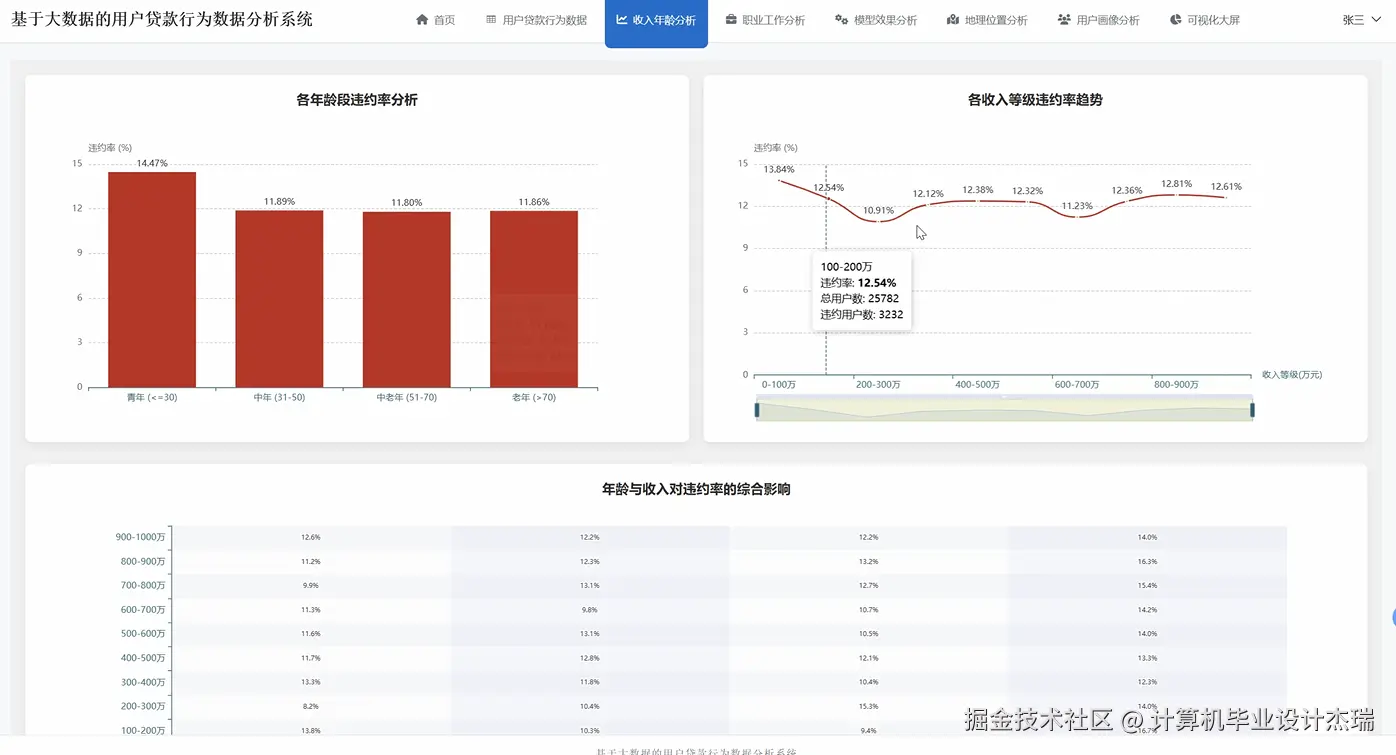This screenshot has width=1396, height=755.
Task: Click the briefcase icon for 职业工作分析
Action: click(731, 20)
